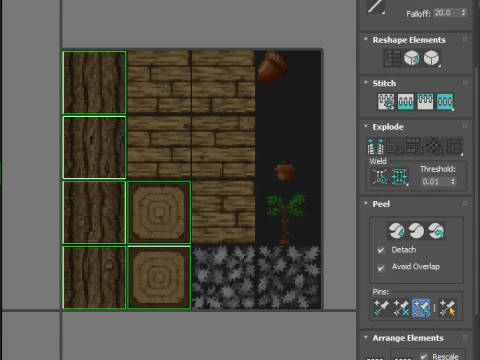Image resolution: width=480 pixels, height=360 pixels.
Task: Click Flatten by Polygon Angle icon
Action: click(x=395, y=147)
